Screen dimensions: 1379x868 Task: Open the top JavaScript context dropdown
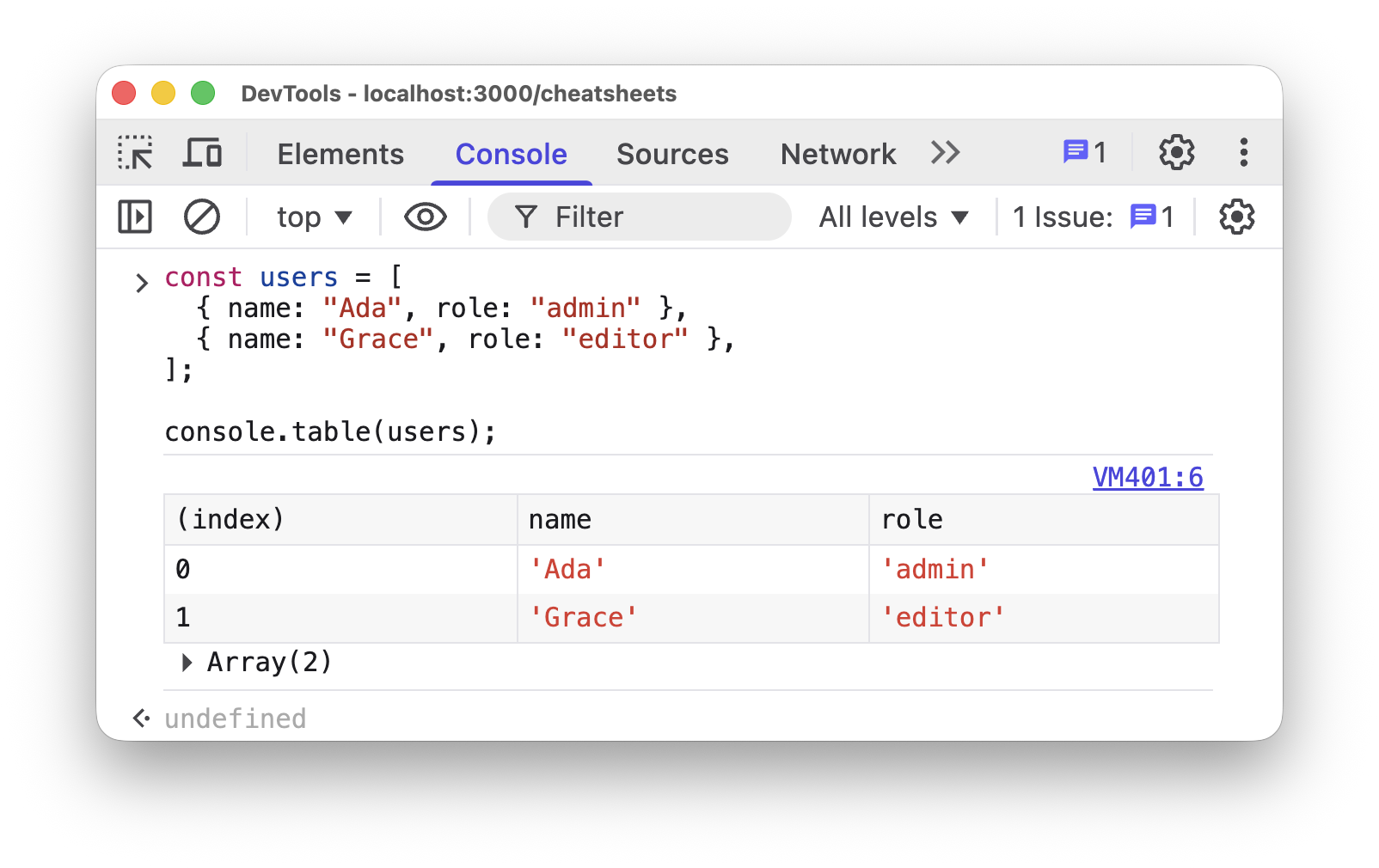[315, 217]
